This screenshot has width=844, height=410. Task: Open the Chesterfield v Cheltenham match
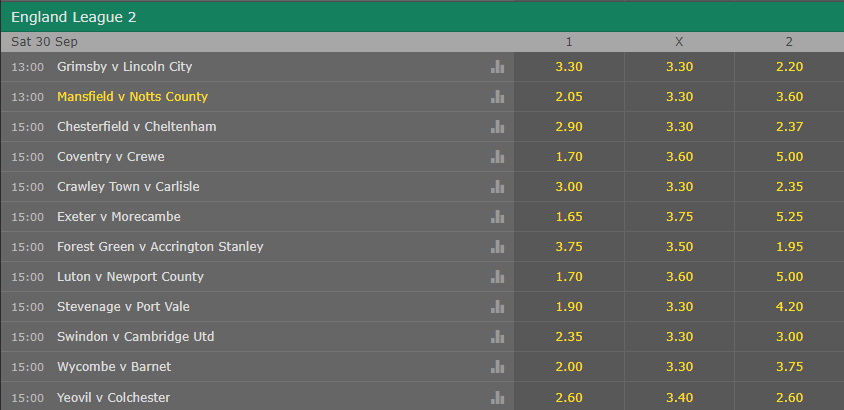coord(137,127)
